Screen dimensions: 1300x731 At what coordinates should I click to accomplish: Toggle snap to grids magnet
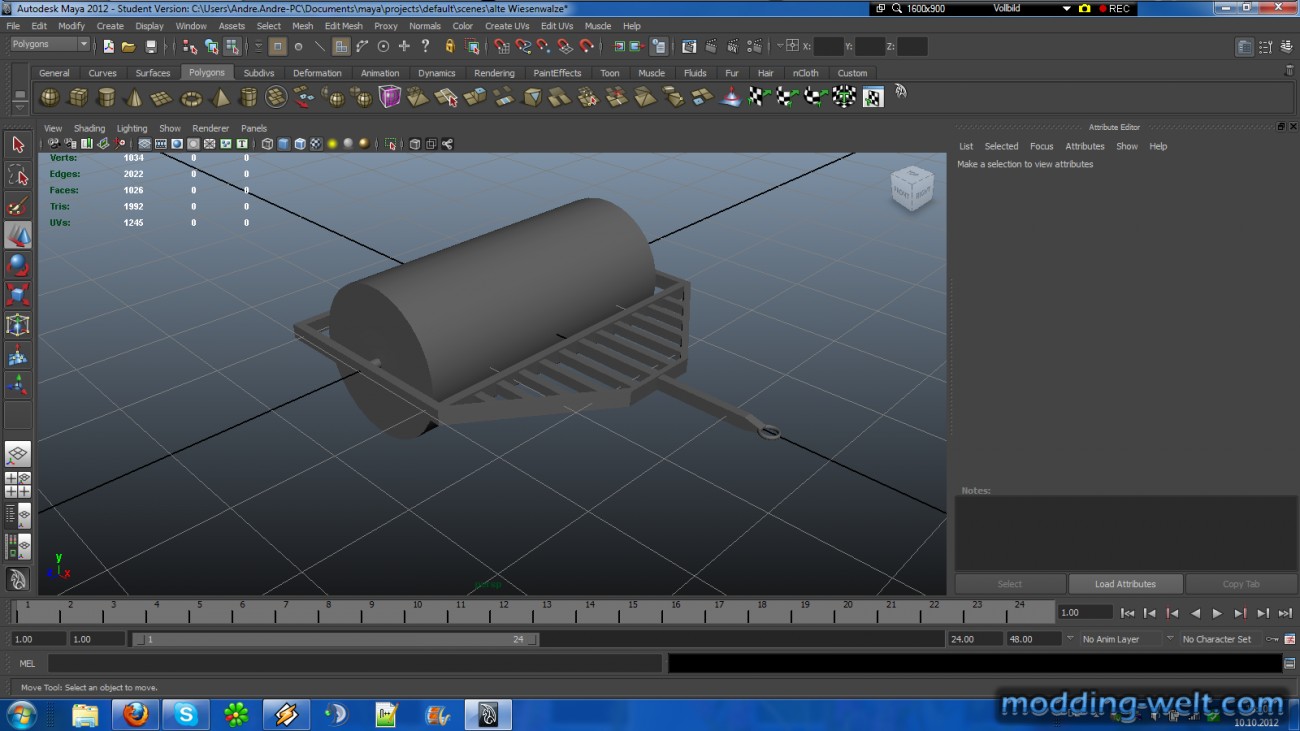501,46
